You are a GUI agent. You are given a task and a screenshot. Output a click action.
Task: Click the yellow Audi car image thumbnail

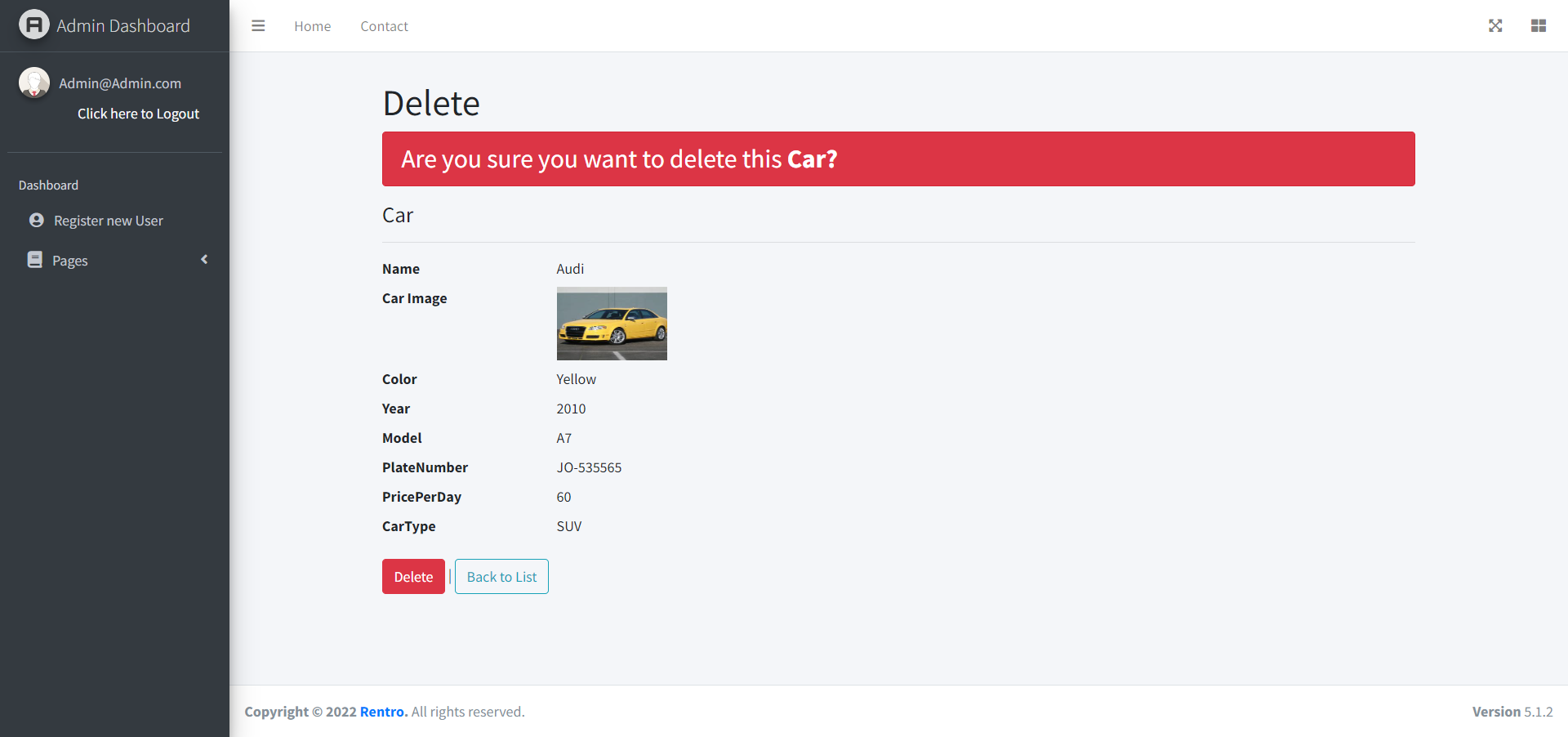point(612,323)
